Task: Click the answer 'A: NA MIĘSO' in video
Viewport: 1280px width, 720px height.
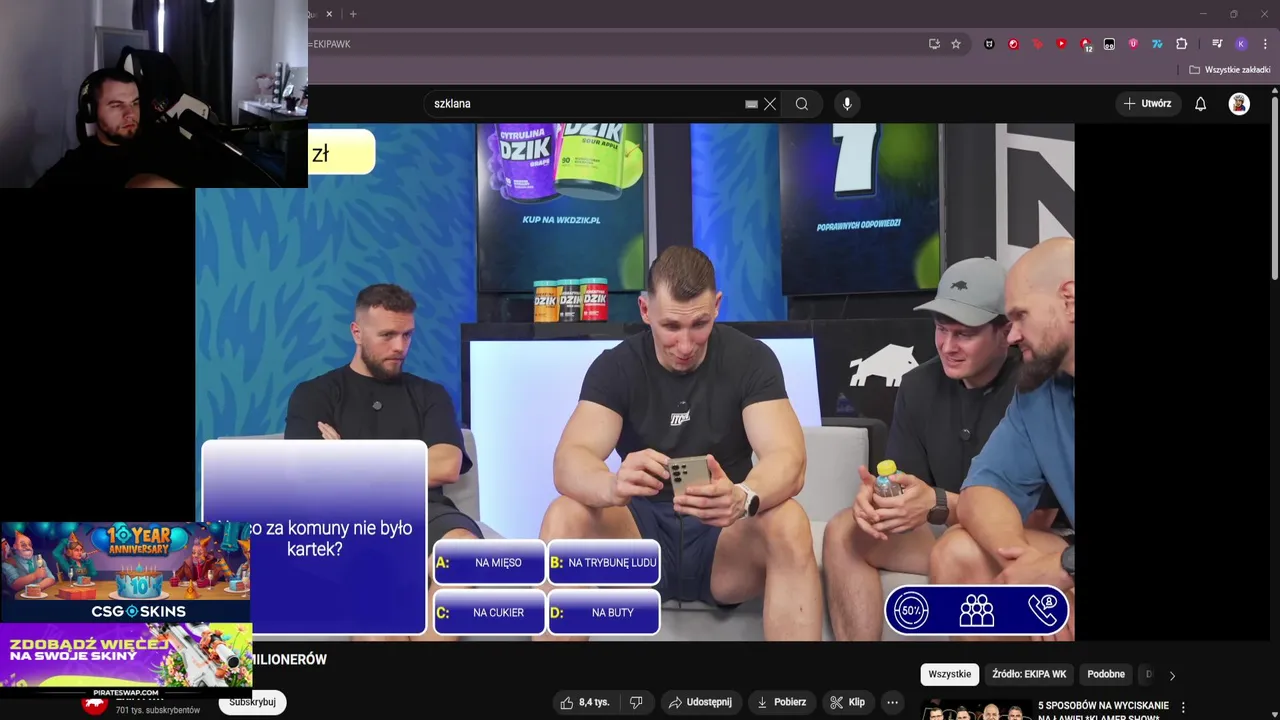Action: click(x=489, y=563)
